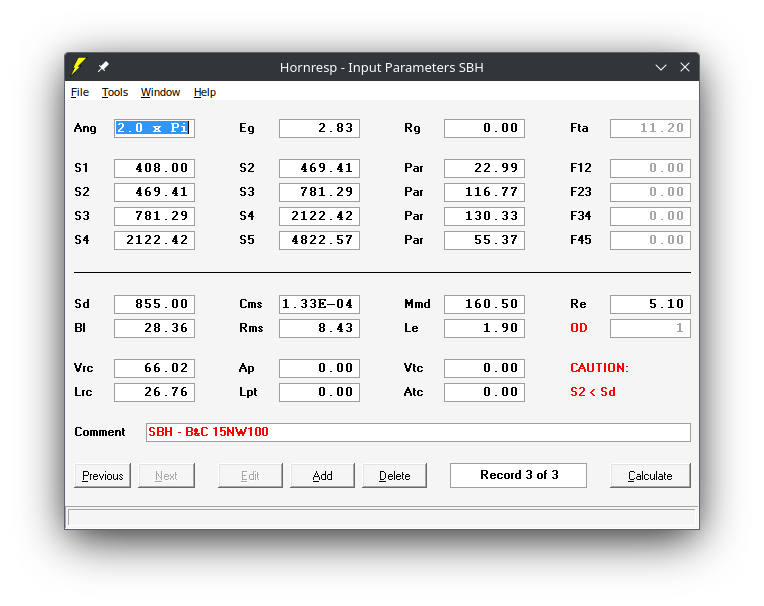Click the Ang label
Viewport: 764px width, 606px height.
[x=85, y=129]
